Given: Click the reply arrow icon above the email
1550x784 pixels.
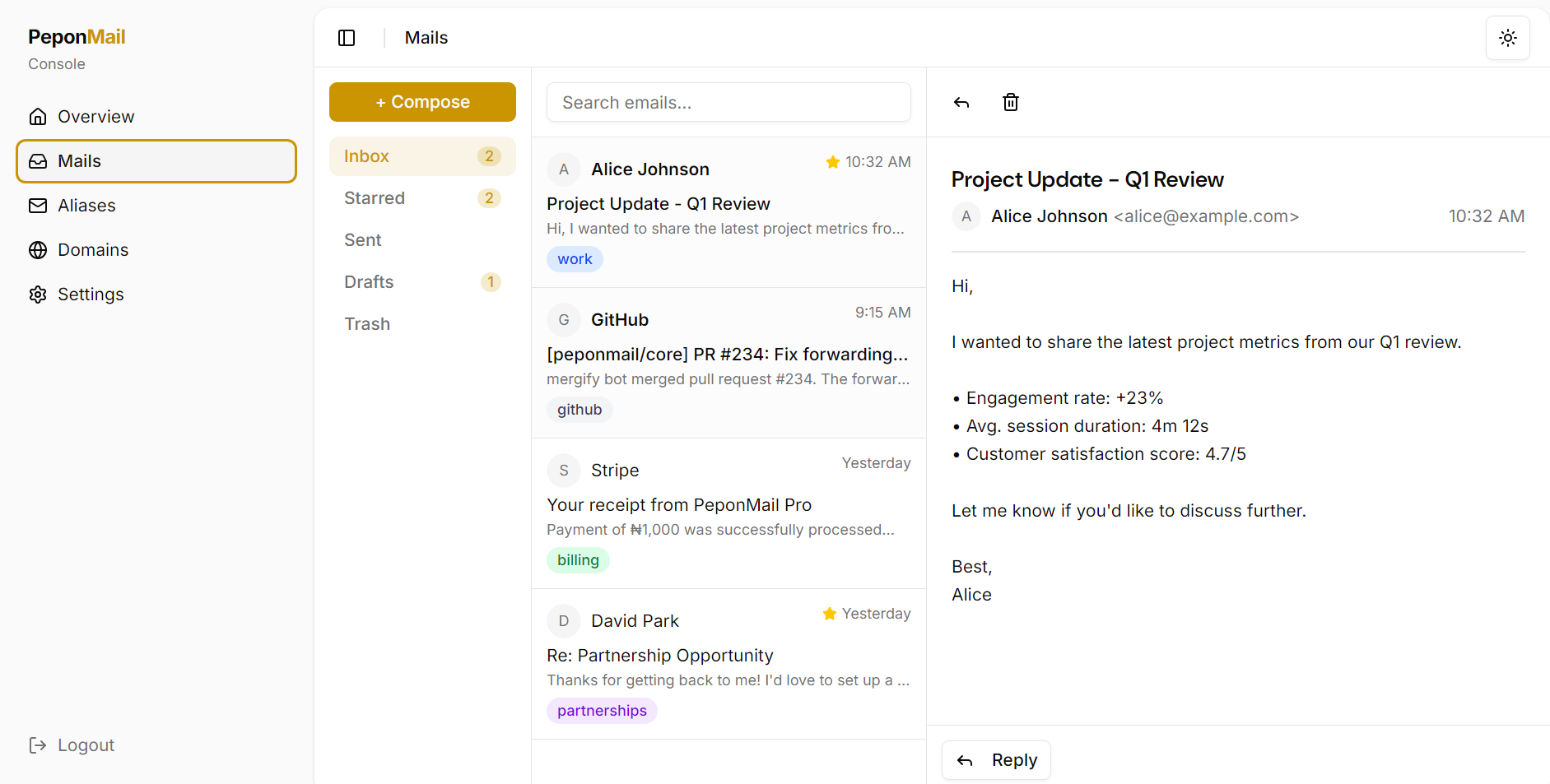Looking at the screenshot, I should click(961, 102).
